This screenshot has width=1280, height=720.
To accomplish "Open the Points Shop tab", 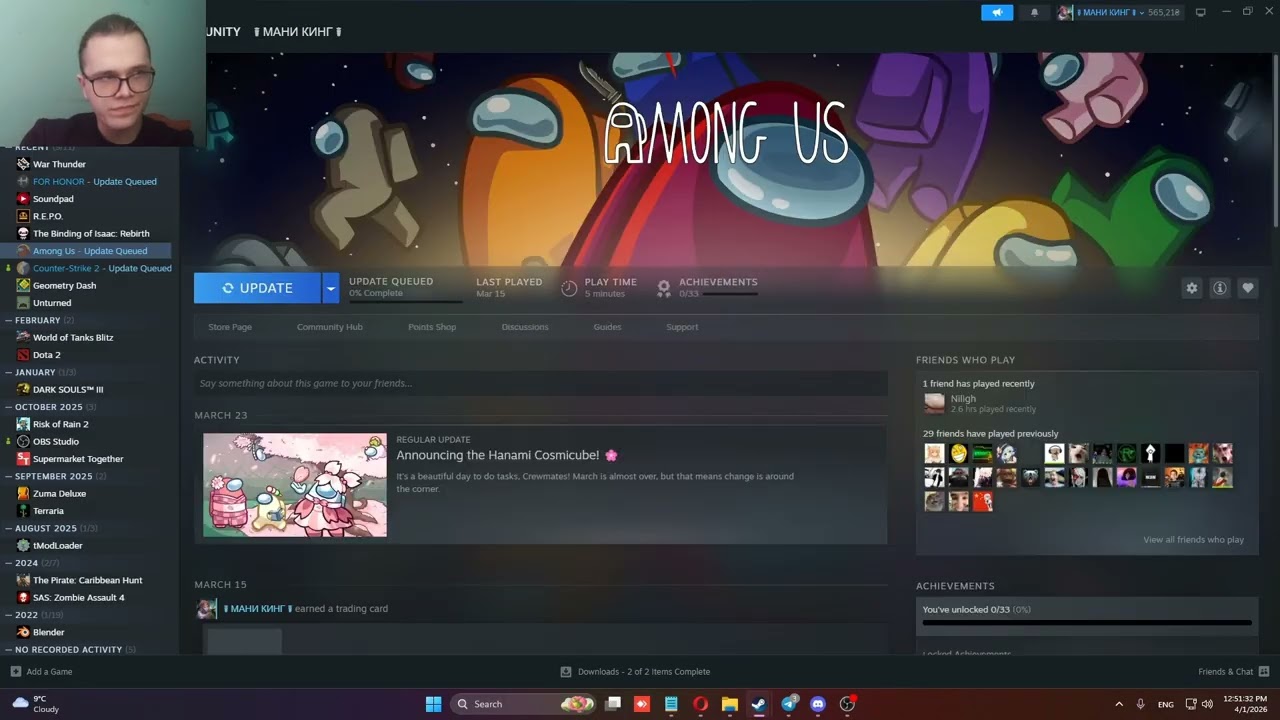I will pos(432,327).
